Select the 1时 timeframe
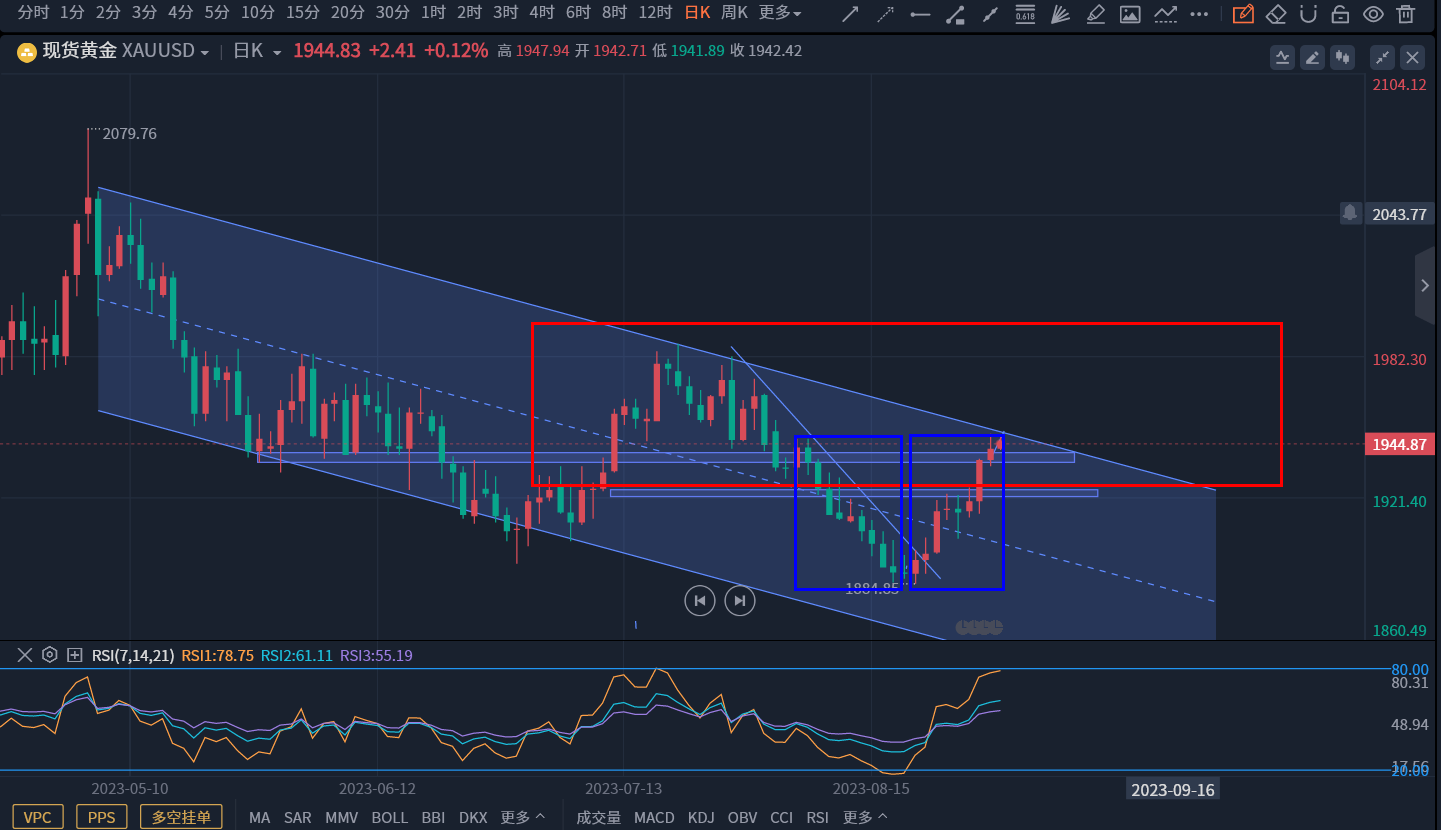This screenshot has height=830, width=1441. (x=433, y=13)
